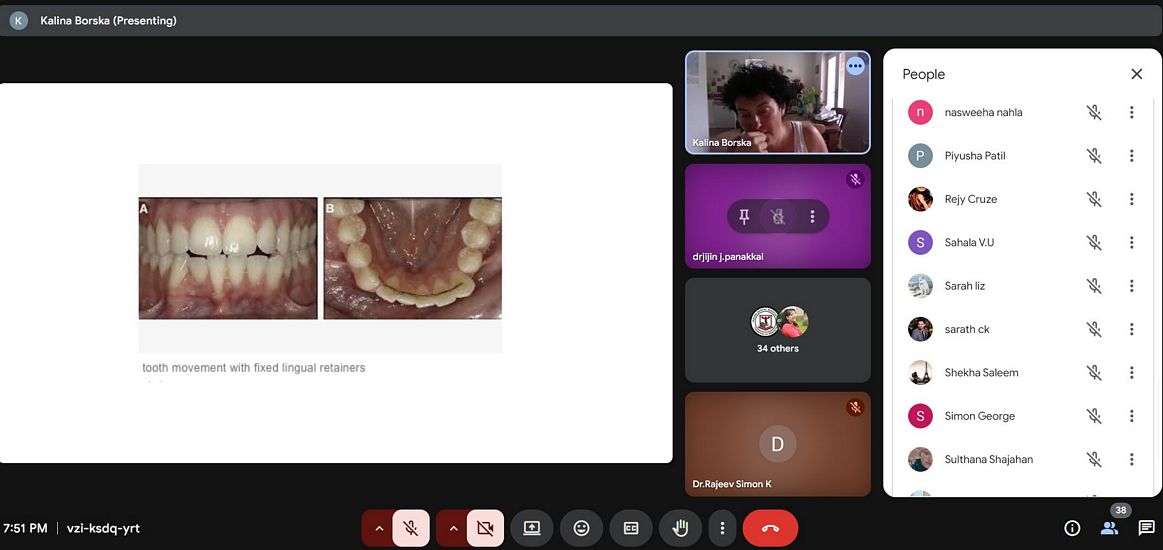Pin drjijin j.panakkal's tile
The width and height of the screenshot is (1163, 550).
[x=744, y=216]
